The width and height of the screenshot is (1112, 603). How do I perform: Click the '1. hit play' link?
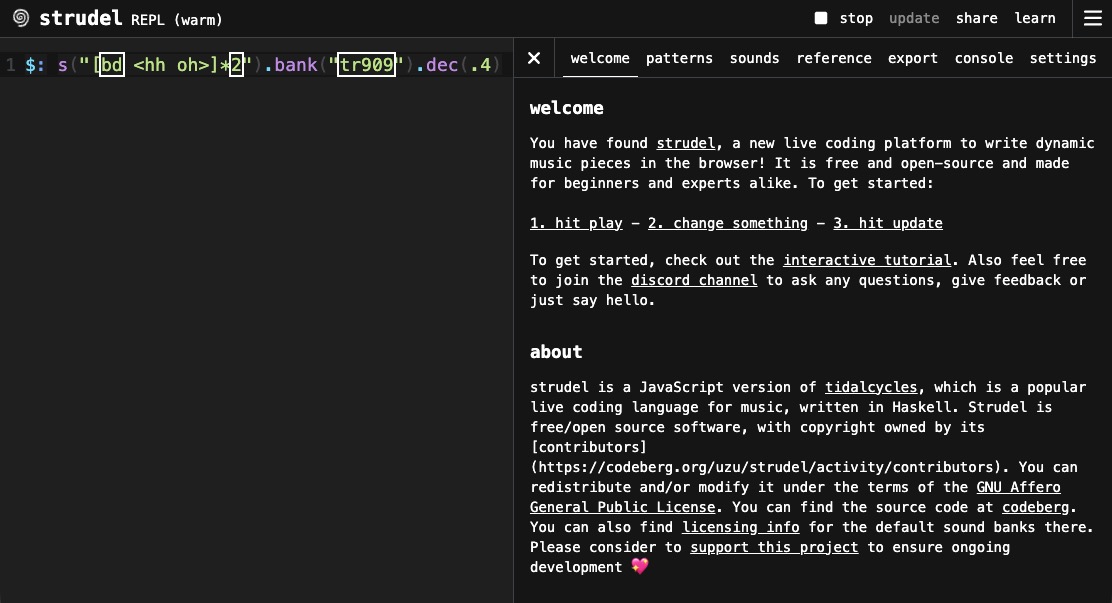point(576,223)
